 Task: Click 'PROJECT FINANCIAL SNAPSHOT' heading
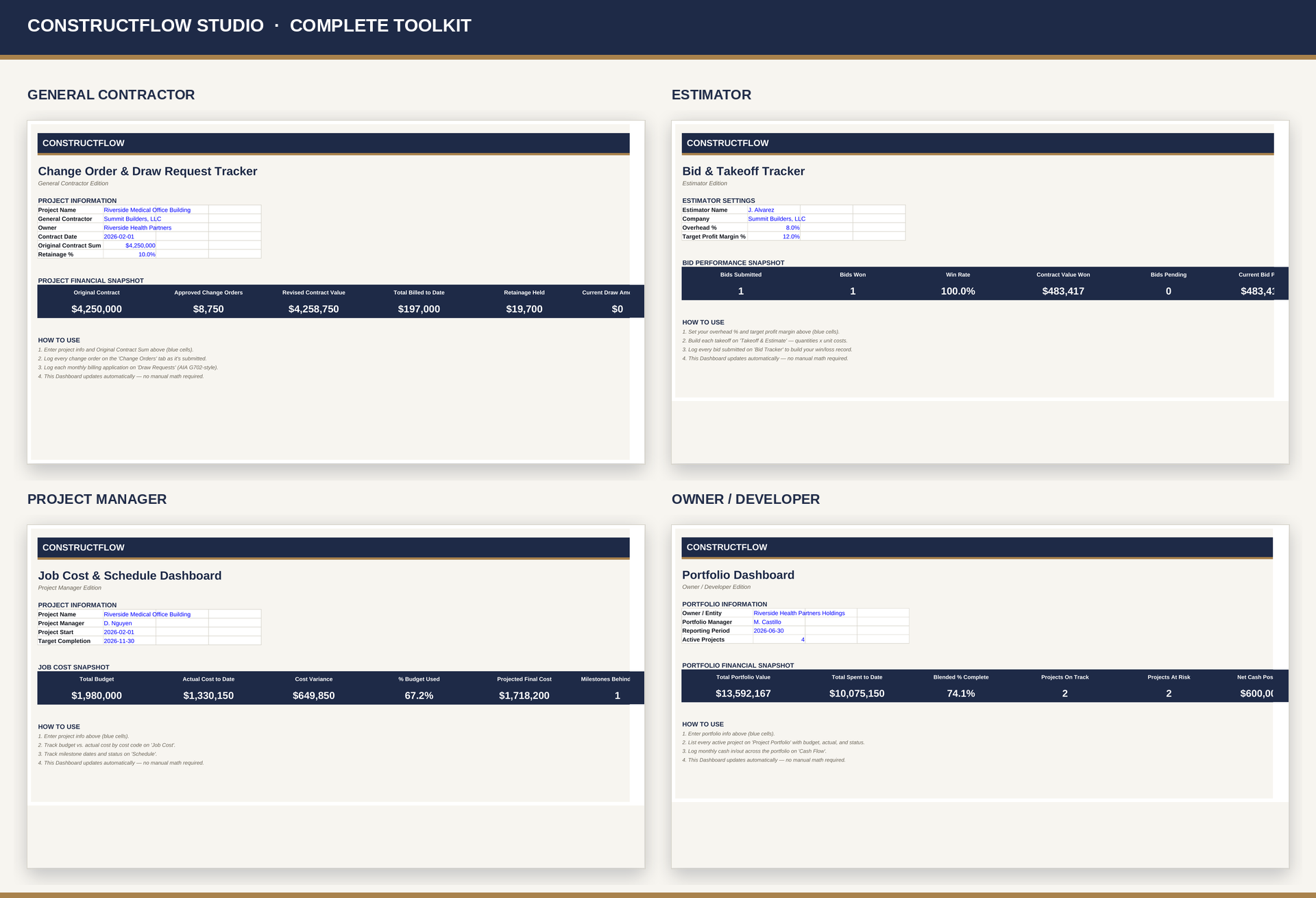tap(91, 280)
